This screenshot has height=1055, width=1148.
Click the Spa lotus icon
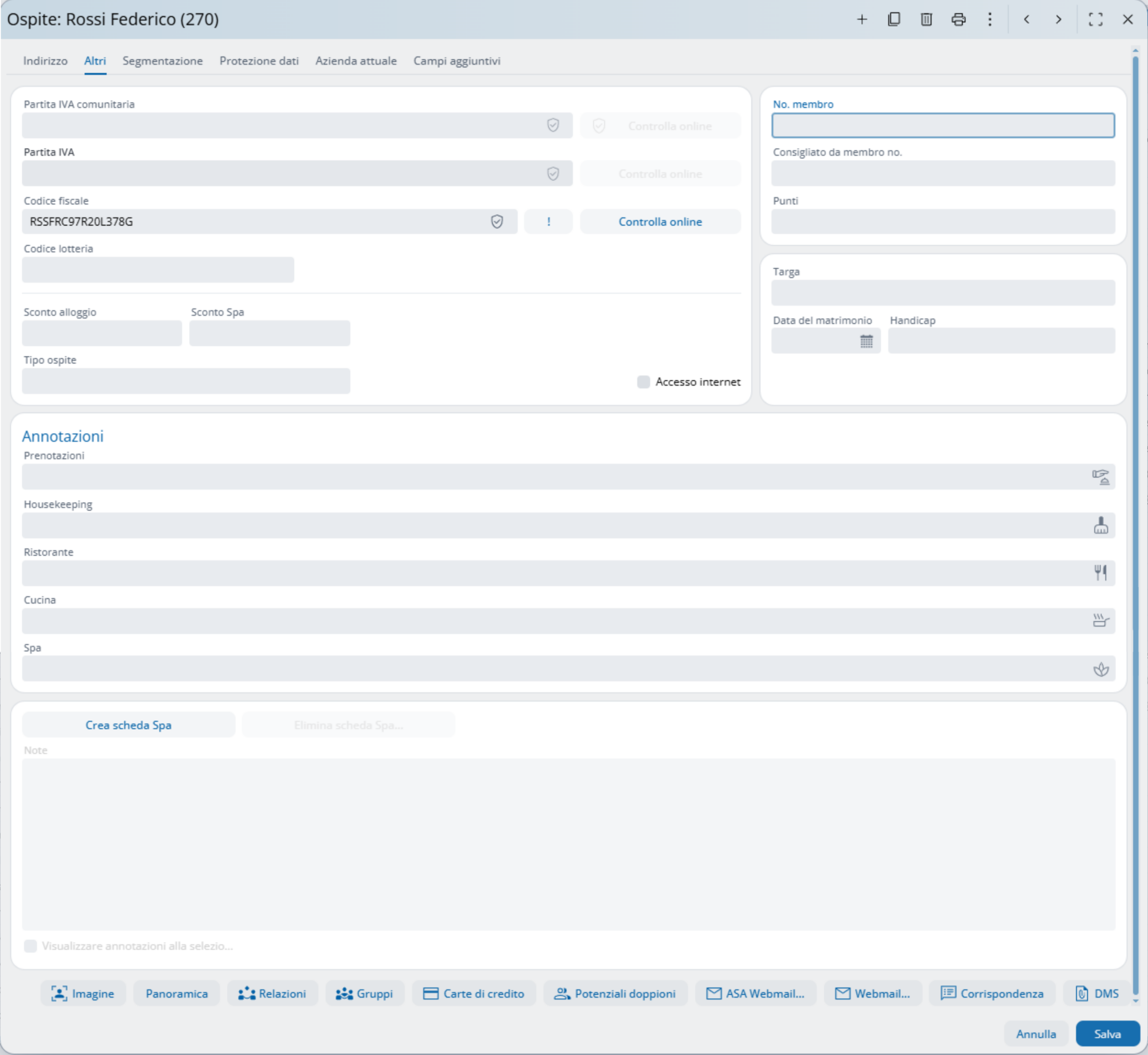point(1101,668)
